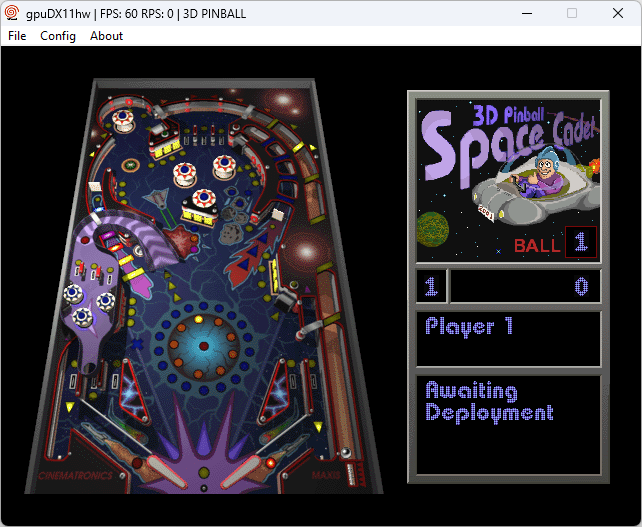The width and height of the screenshot is (642, 527).
Task: Click the Player 1 text panel
Action: 507,338
